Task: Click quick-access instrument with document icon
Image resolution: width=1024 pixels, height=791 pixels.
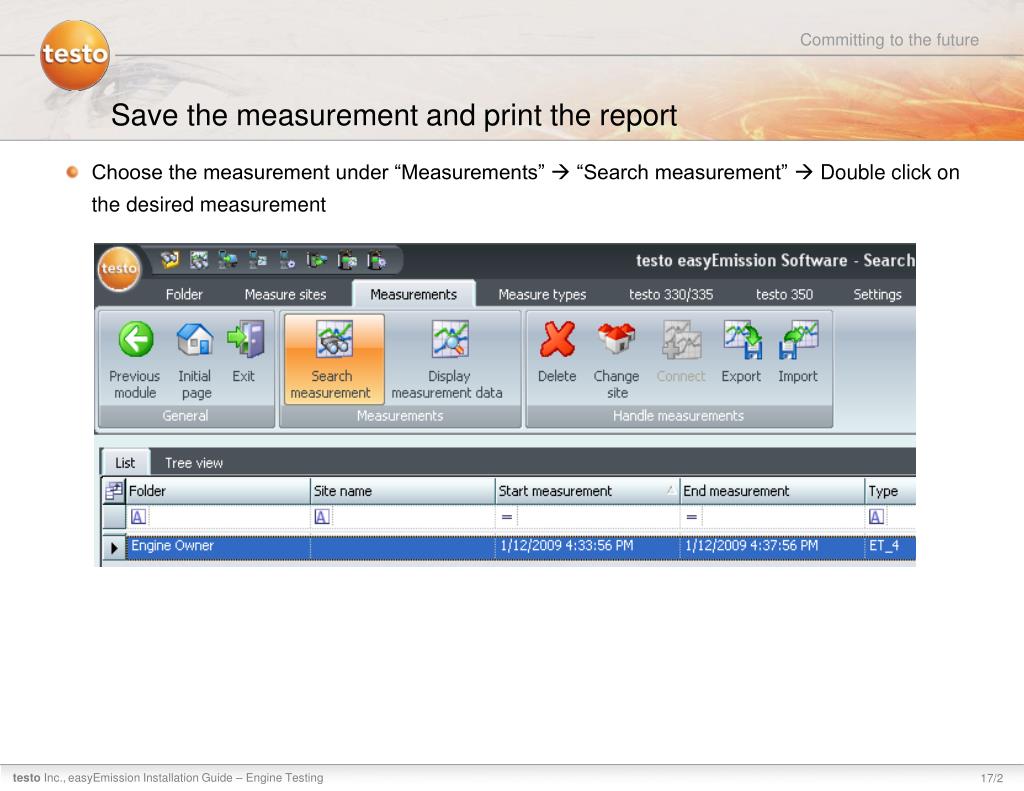Action: (x=257, y=261)
